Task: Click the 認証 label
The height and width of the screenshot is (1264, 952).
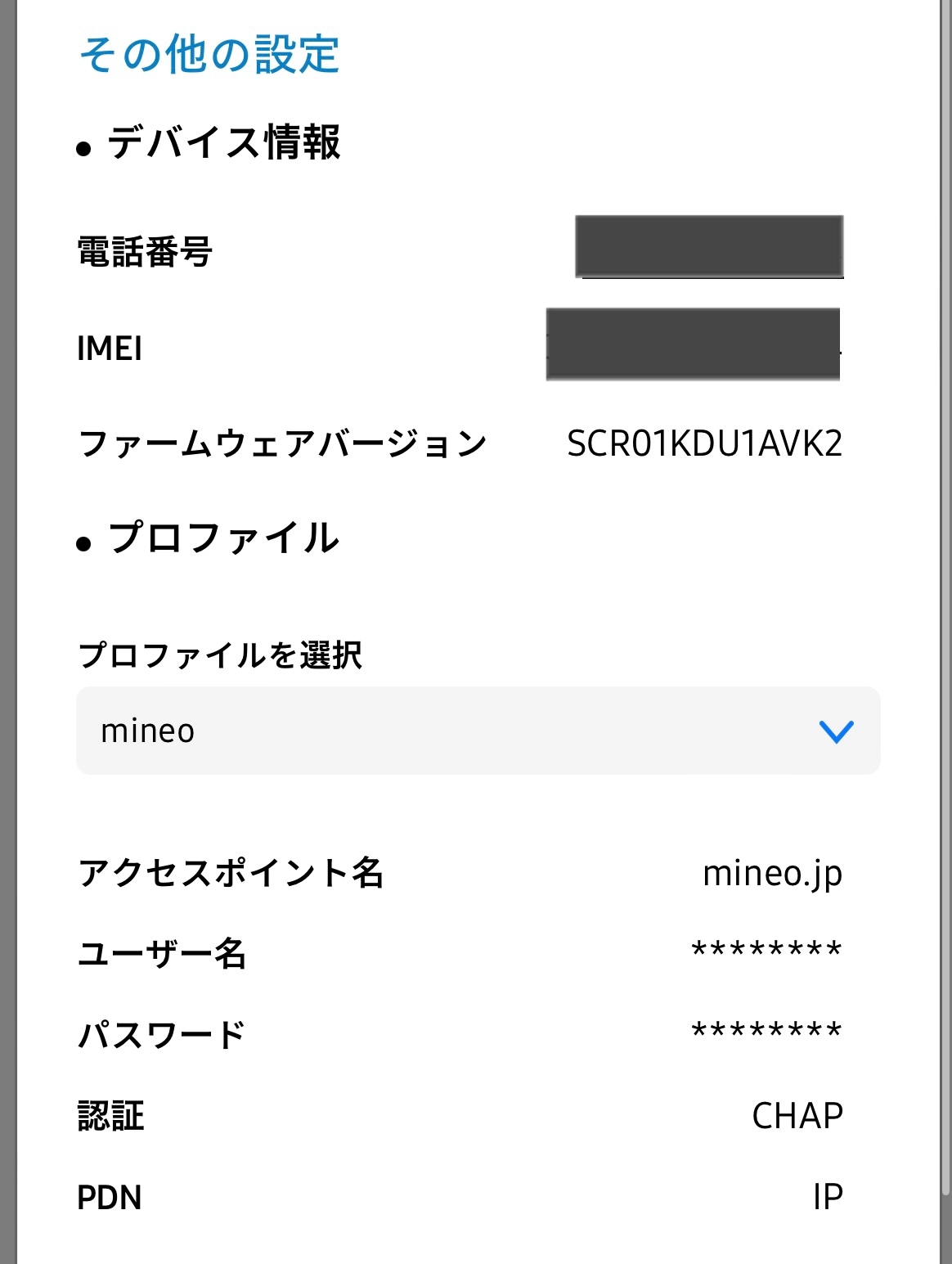Action: pyautogui.click(x=111, y=1116)
